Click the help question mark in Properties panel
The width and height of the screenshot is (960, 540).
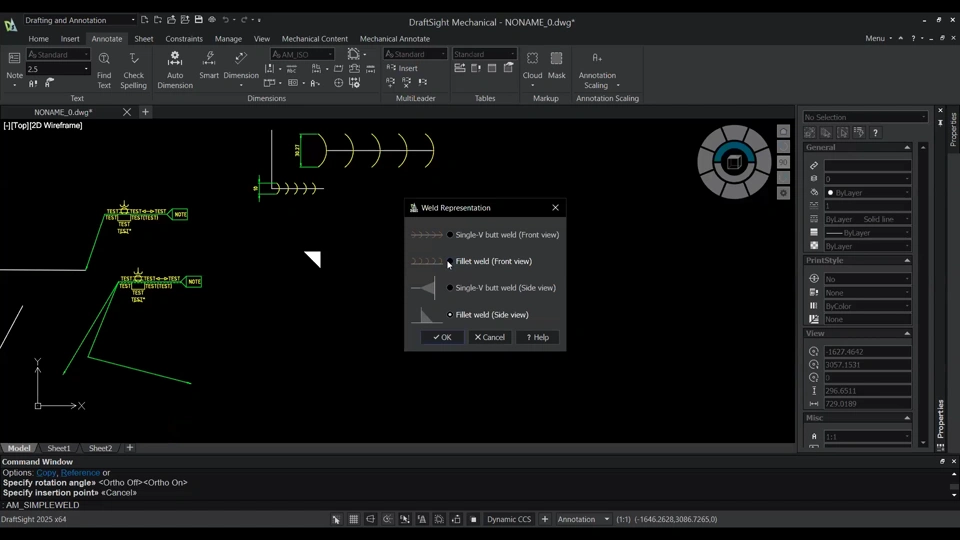(x=876, y=132)
